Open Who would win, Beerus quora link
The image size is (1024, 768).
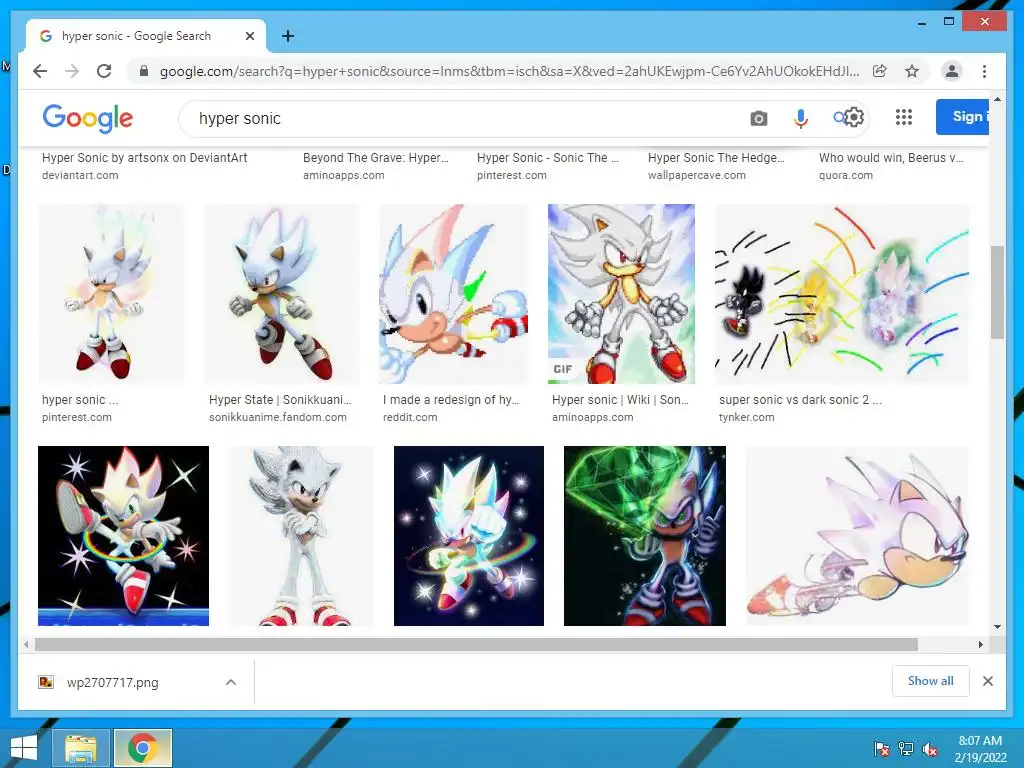click(891, 157)
